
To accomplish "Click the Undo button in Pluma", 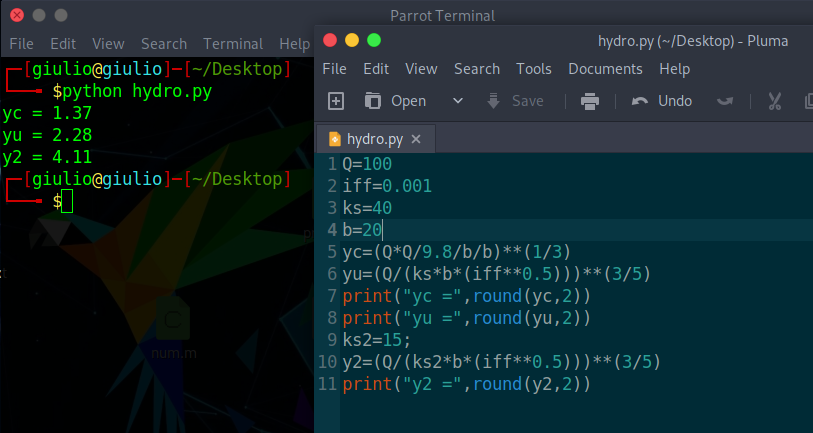I will [x=662, y=101].
